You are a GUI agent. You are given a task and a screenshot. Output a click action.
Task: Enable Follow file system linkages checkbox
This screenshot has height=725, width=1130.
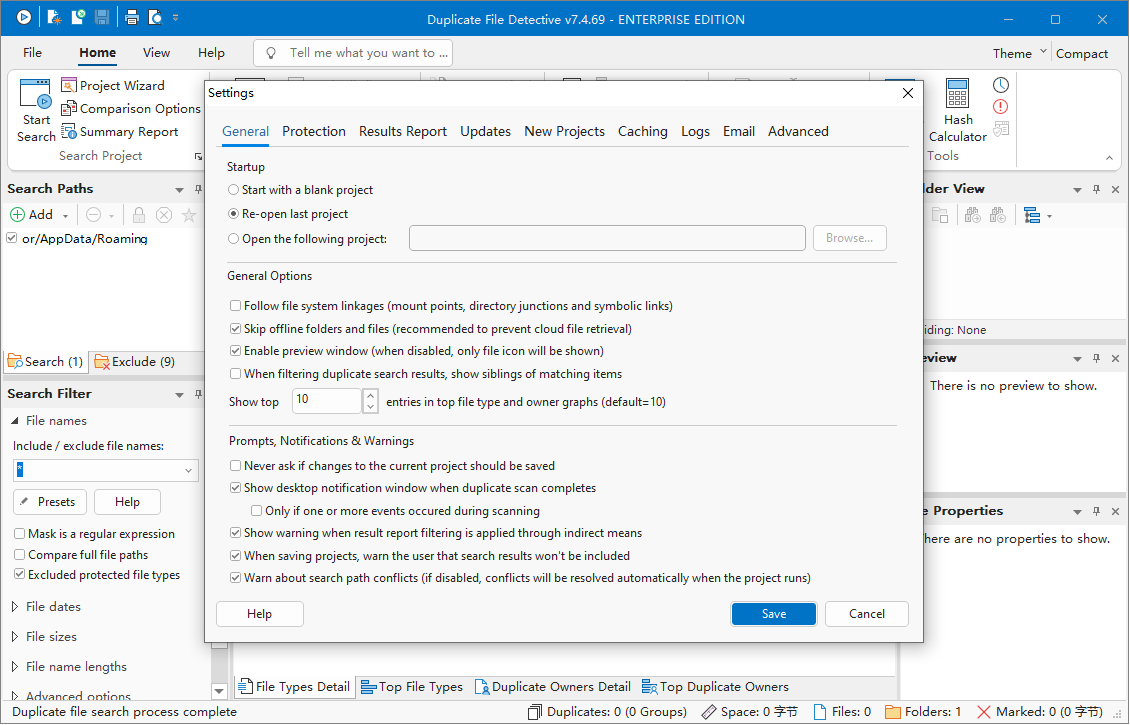236,306
